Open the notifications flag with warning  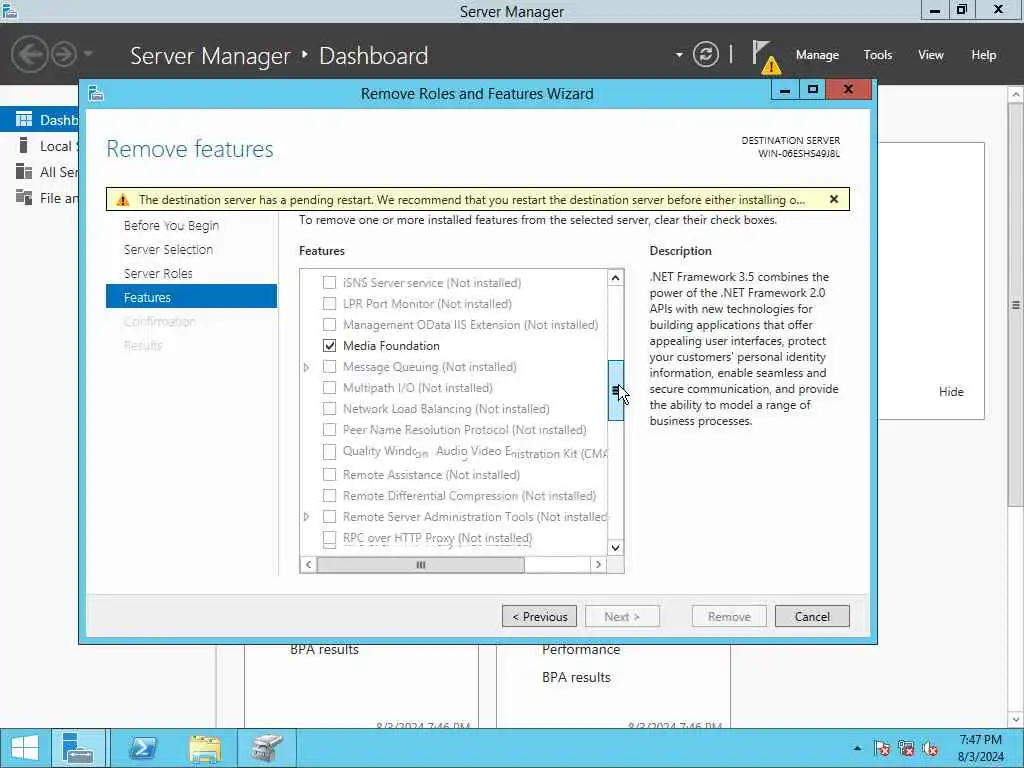(x=765, y=56)
